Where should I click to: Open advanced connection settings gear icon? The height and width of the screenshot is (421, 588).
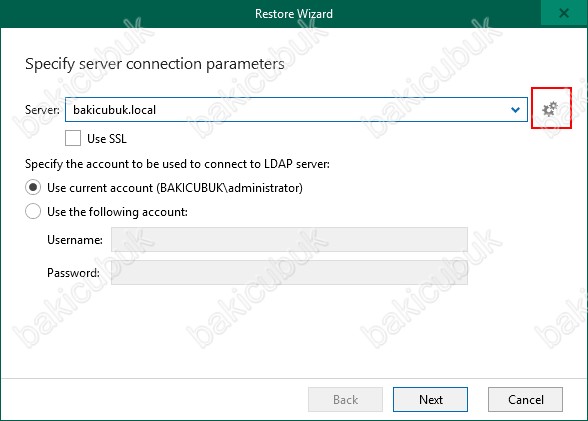point(550,109)
